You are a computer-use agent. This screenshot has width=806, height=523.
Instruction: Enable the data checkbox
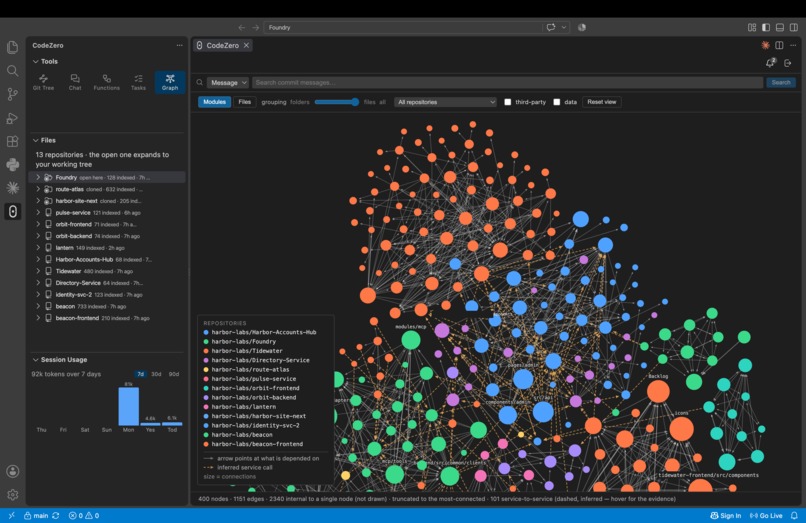(557, 102)
